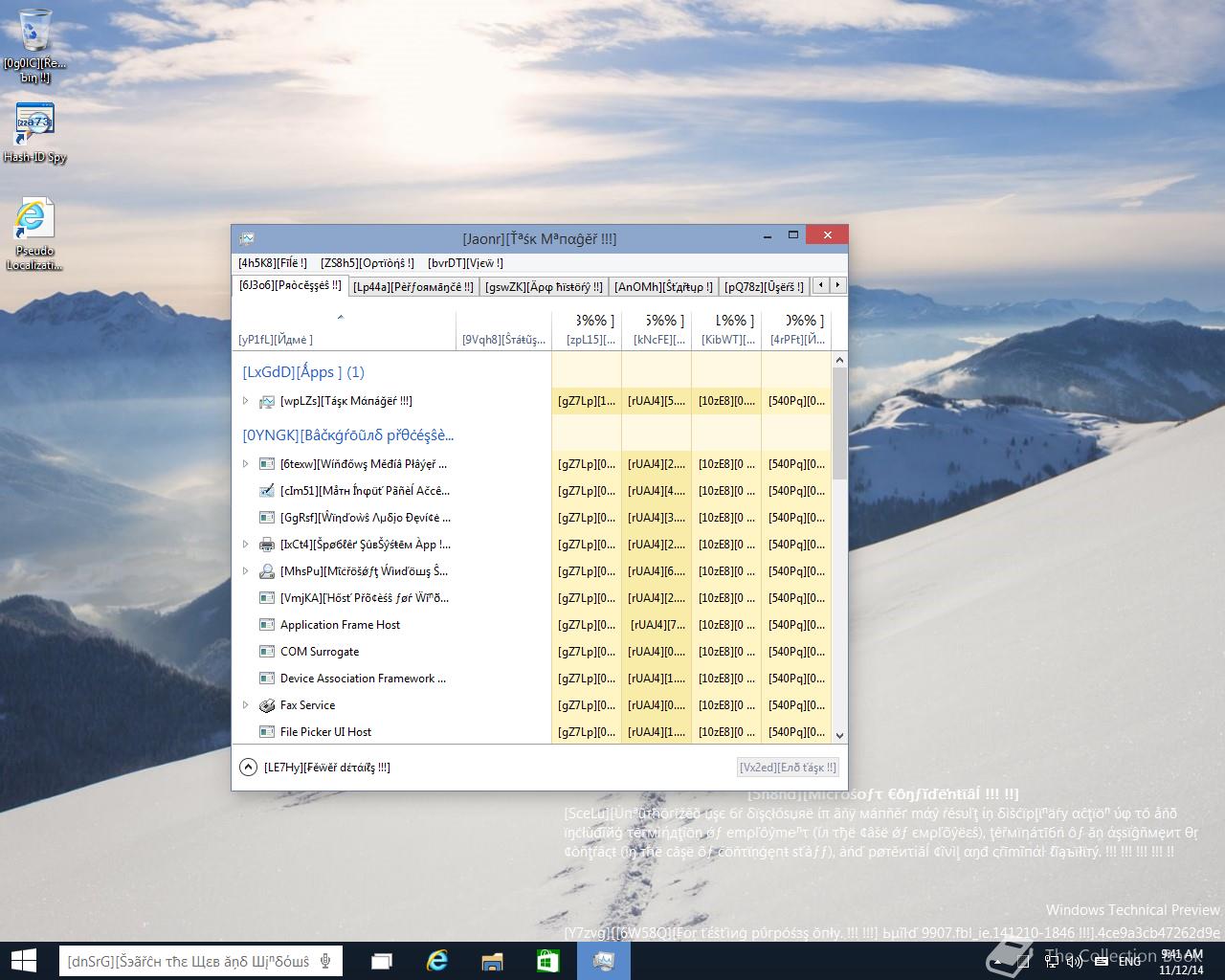
Task: Click Task Manager taskbar button
Action: (604, 962)
